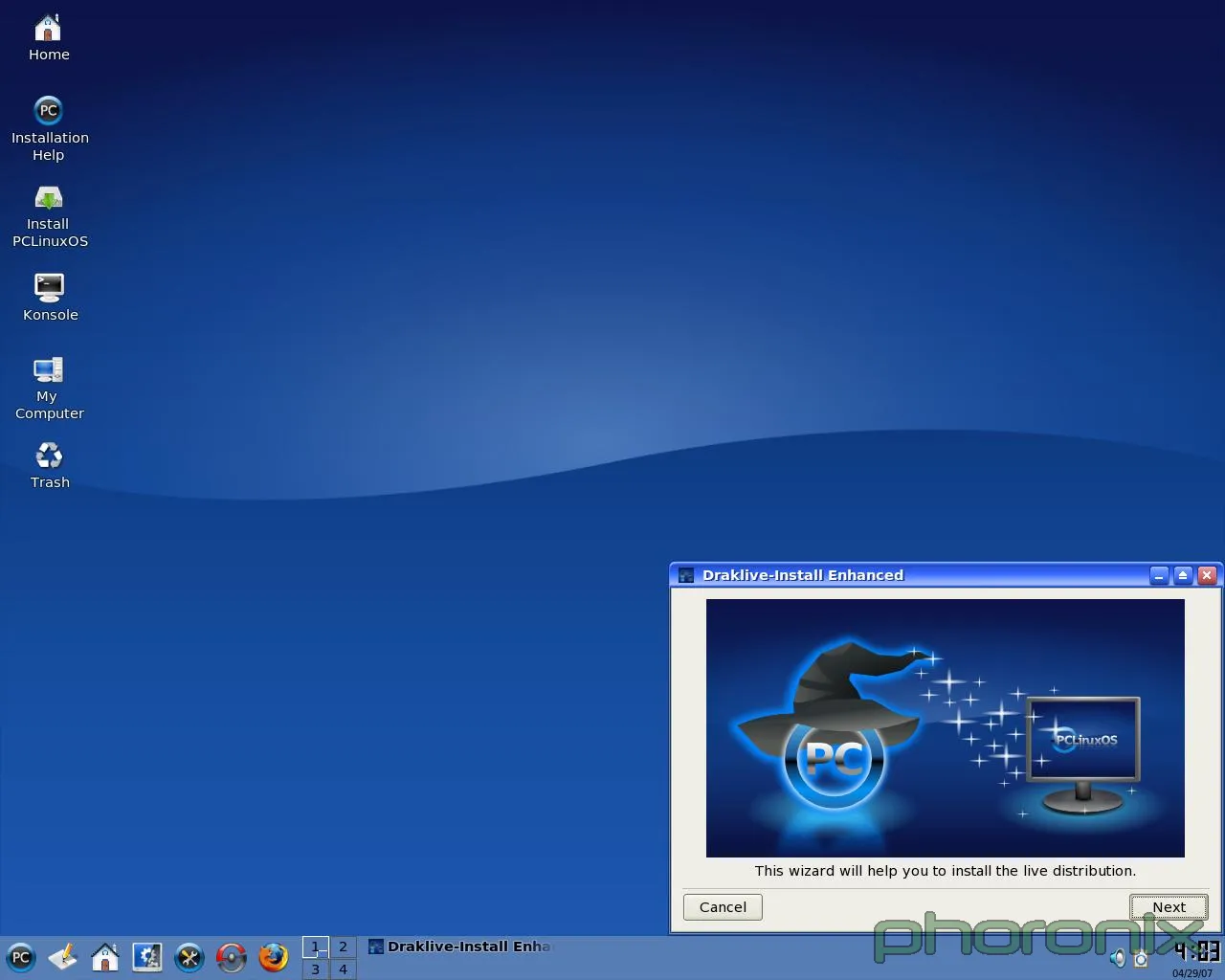
Task: Open the home folder from the panel
Action: click(105, 957)
